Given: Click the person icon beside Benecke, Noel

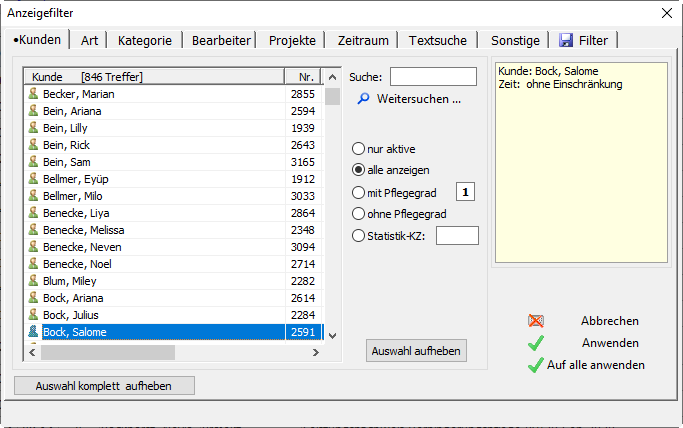Looking at the screenshot, I should [x=33, y=263].
